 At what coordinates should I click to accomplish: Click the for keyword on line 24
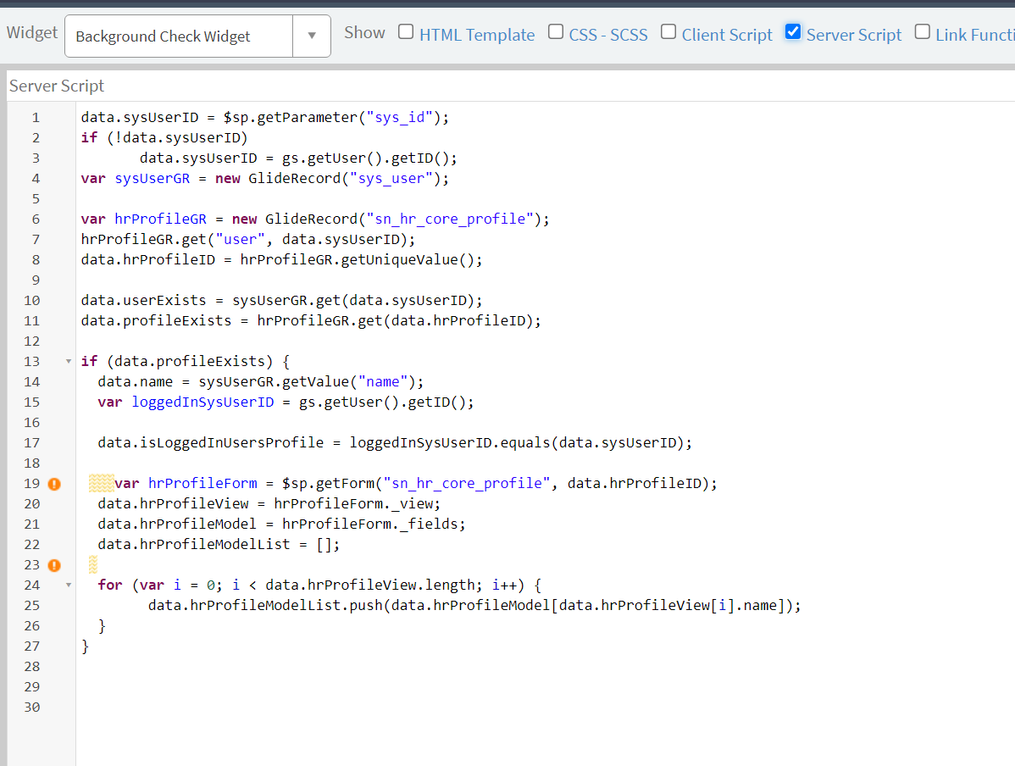(x=110, y=585)
